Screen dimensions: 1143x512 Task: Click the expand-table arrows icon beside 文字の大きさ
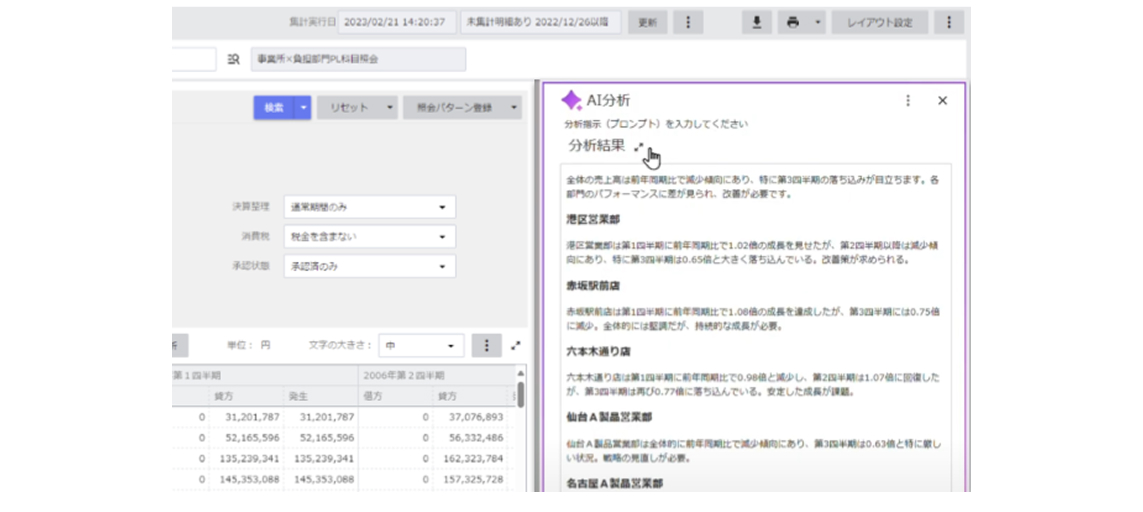click(x=516, y=346)
